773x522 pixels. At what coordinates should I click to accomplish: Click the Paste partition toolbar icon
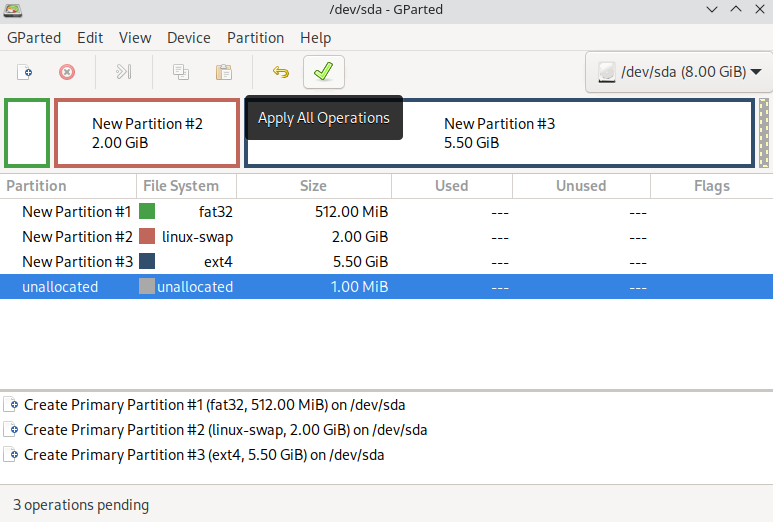pos(224,72)
